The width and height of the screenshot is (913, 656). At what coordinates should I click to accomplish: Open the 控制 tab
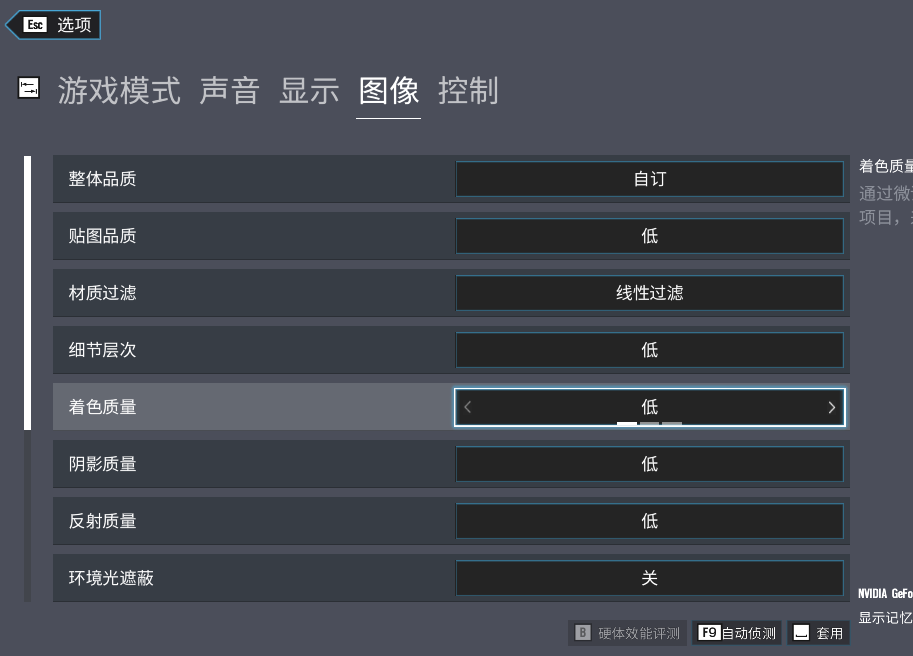tap(468, 91)
